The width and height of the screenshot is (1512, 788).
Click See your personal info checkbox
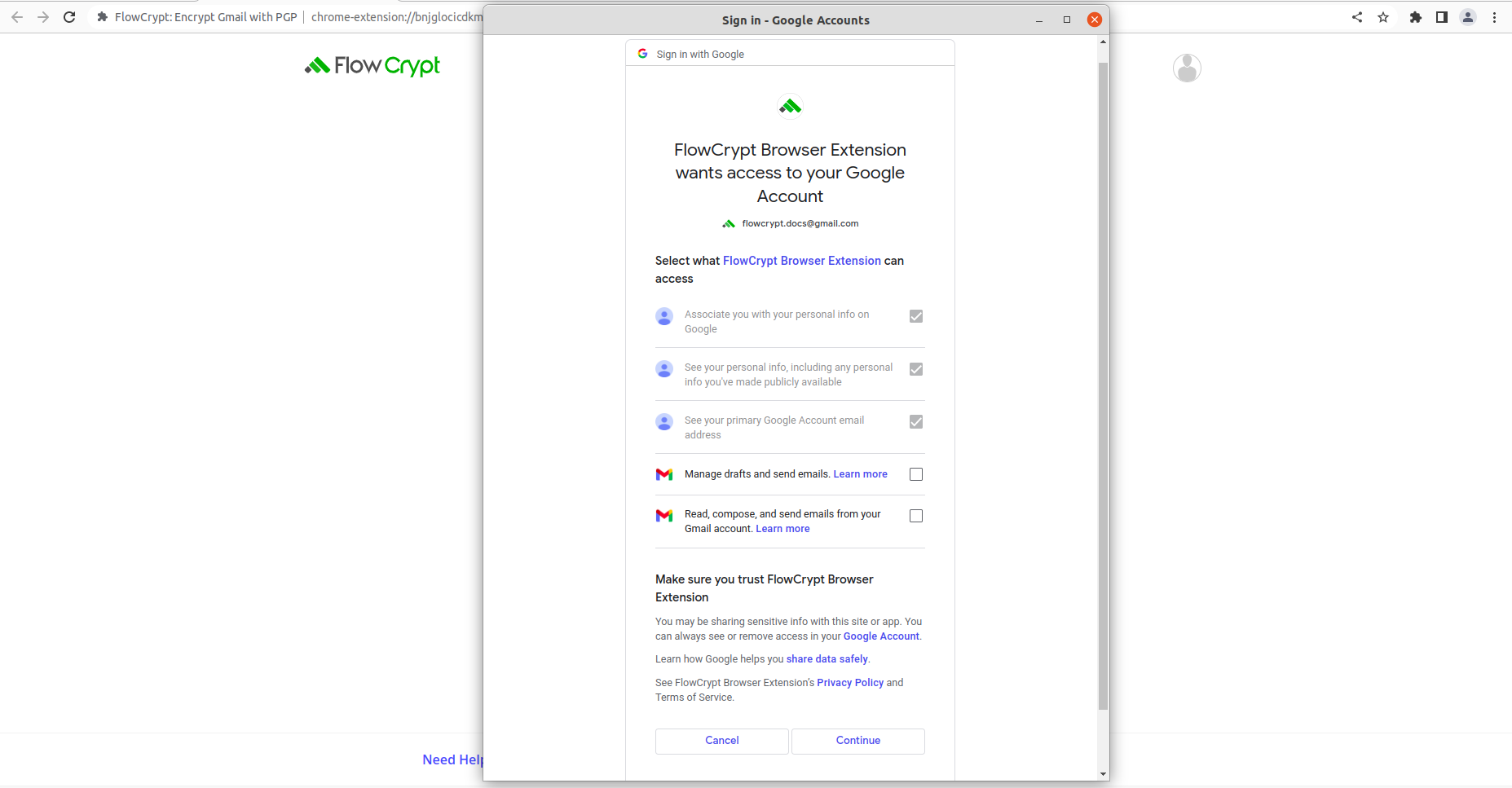(x=916, y=369)
